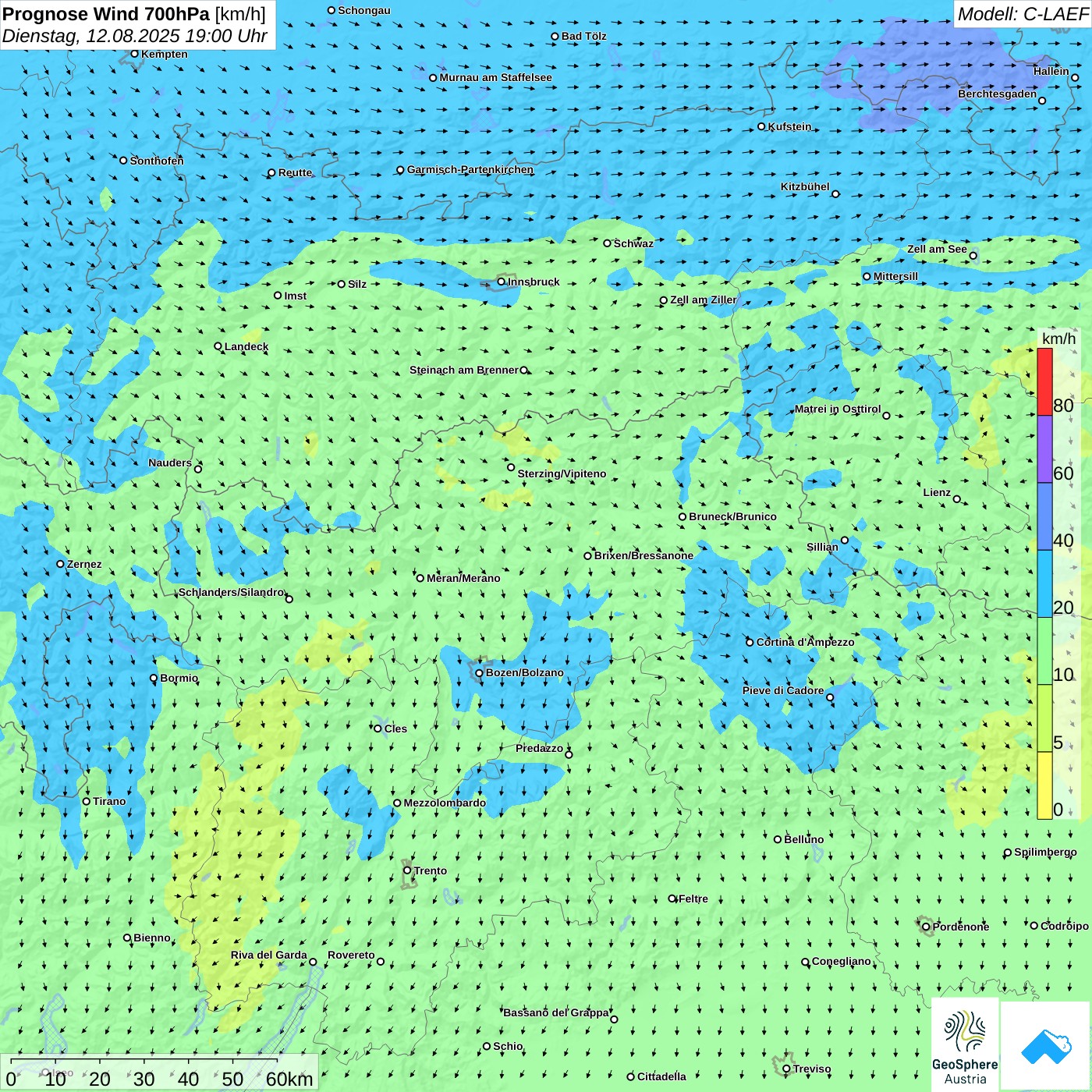Click the 'Bienno' label
Screen dimensions: 1092x1092
pos(152,938)
